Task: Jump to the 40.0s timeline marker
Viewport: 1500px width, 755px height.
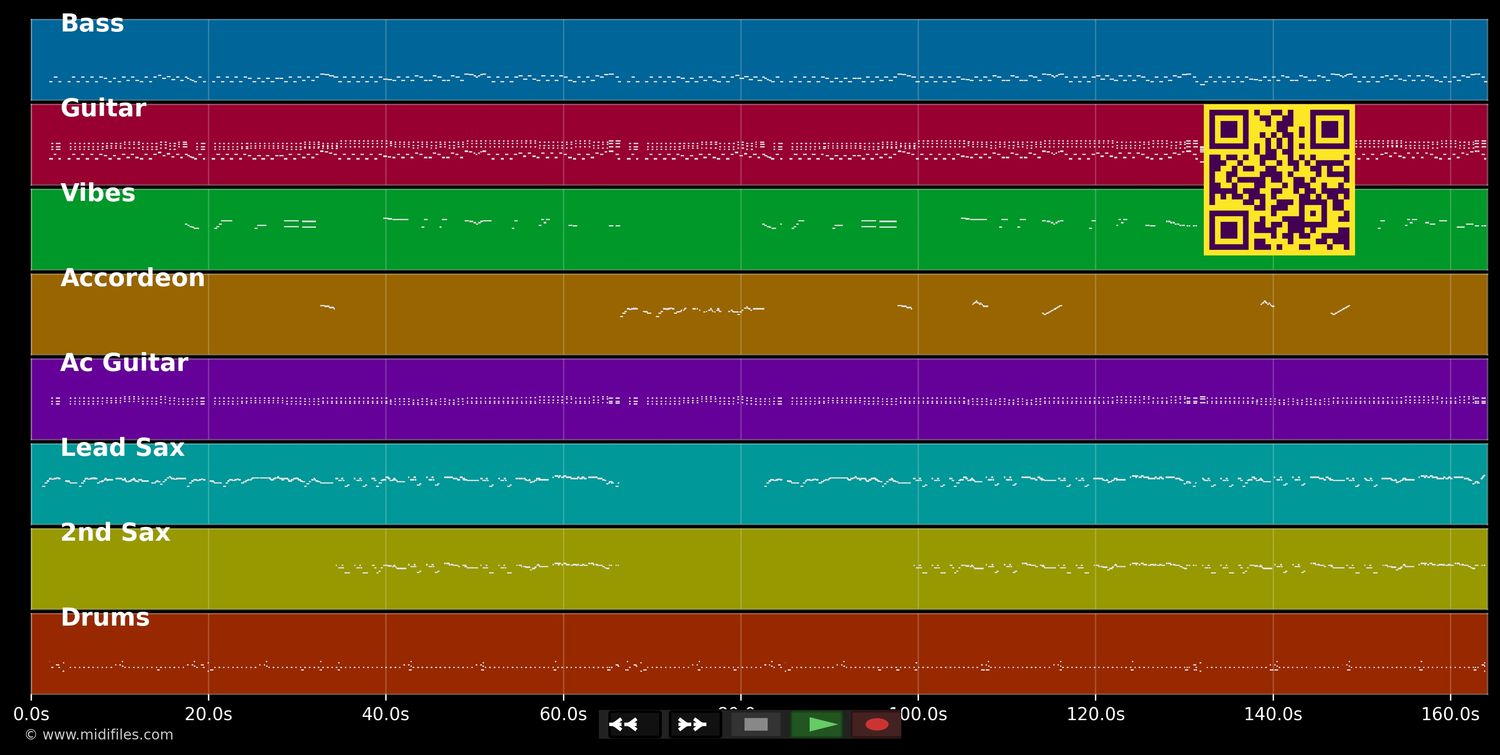Action: point(385,714)
